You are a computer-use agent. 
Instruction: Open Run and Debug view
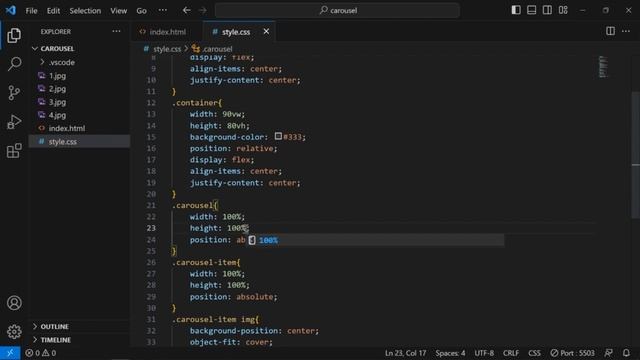click(14, 122)
